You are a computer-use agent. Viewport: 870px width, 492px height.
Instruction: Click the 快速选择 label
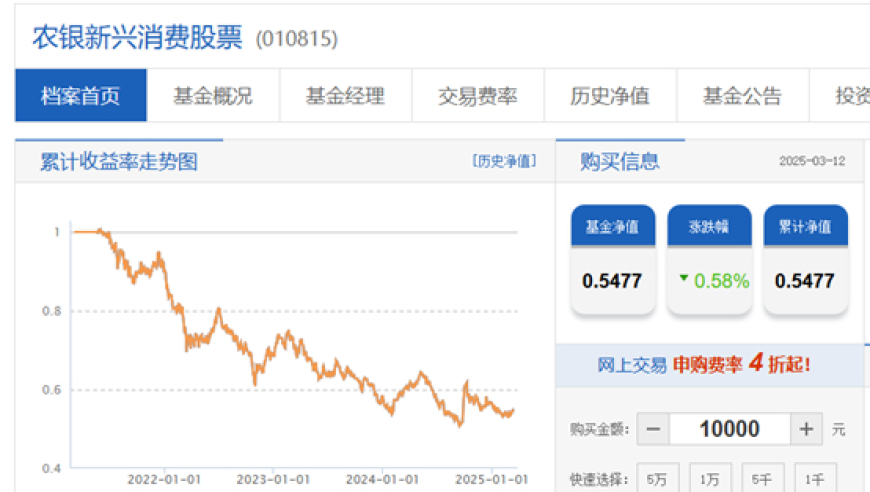pos(599,479)
